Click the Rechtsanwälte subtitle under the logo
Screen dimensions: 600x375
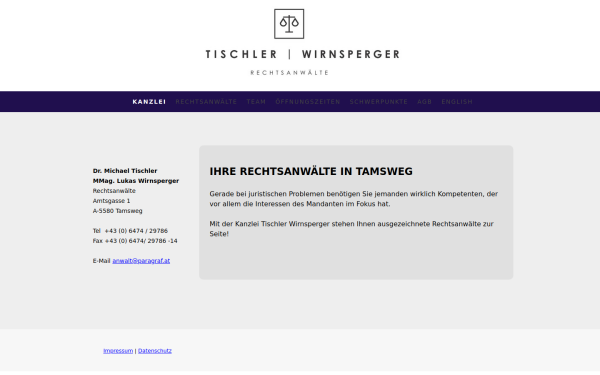[290, 73]
